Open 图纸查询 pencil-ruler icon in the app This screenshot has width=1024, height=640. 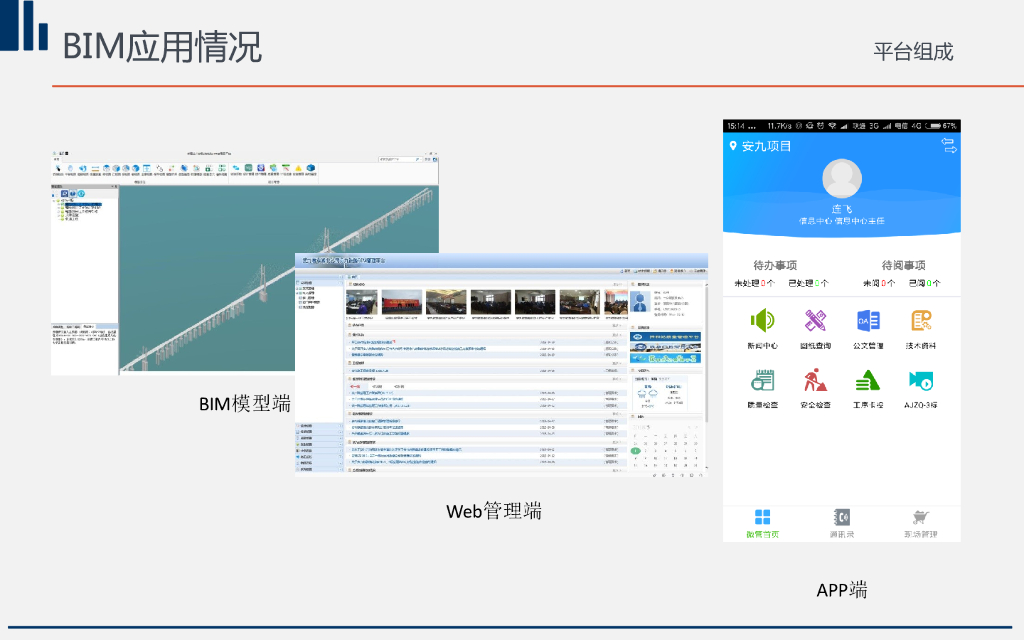tap(815, 321)
